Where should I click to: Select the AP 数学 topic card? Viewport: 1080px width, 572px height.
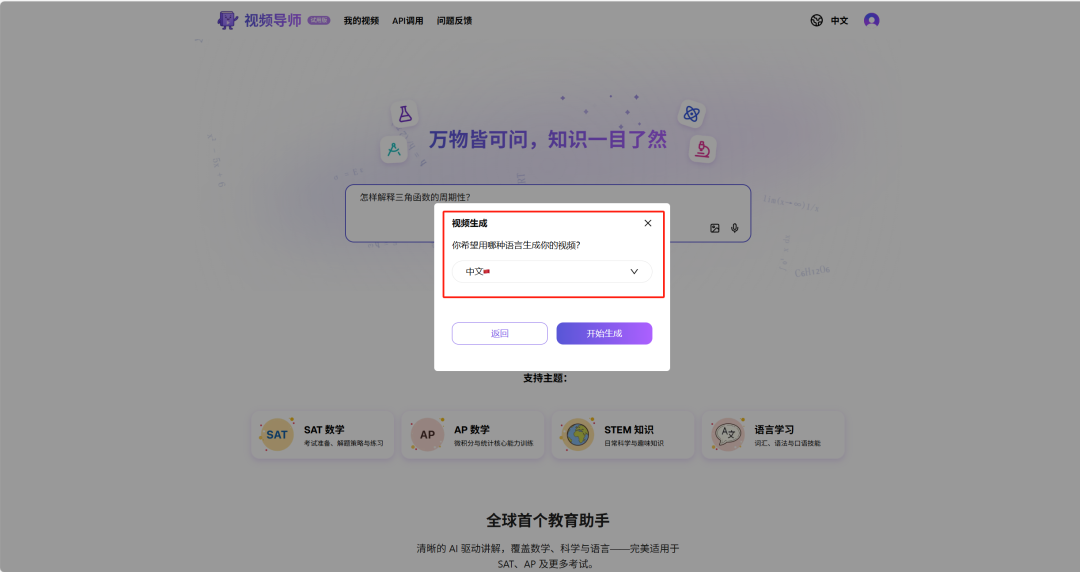(472, 435)
